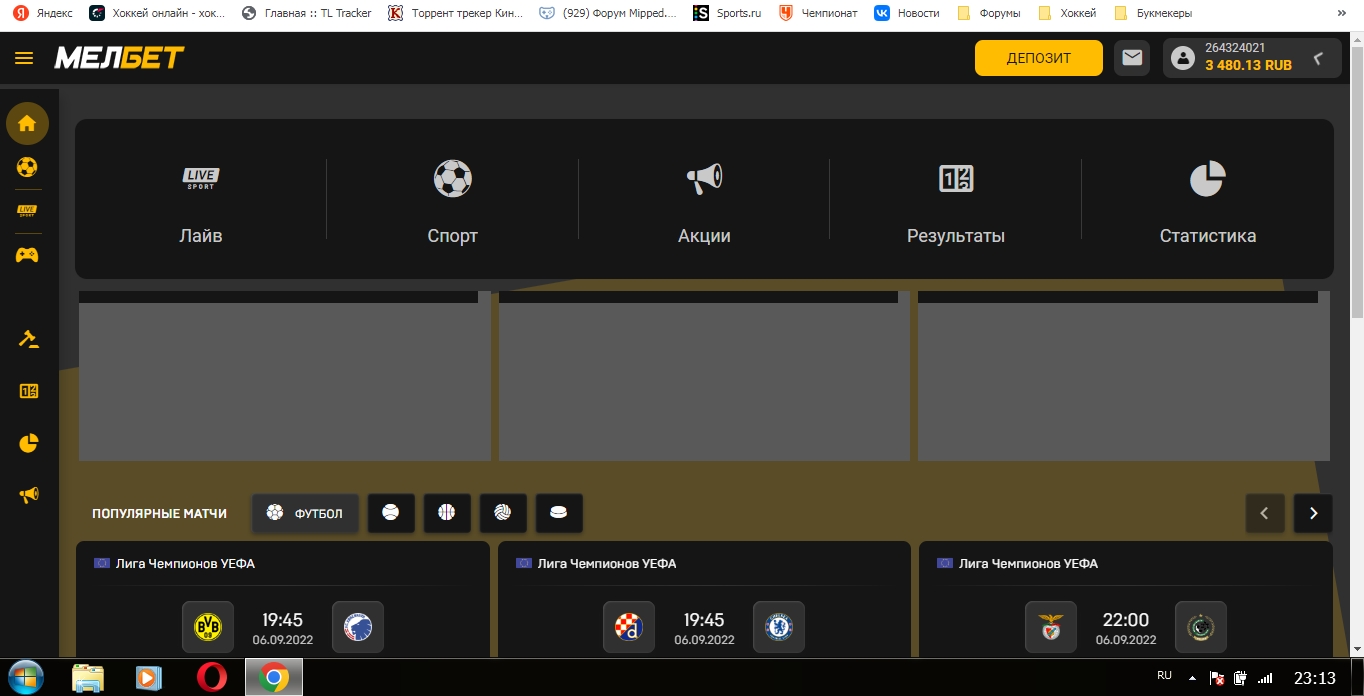Show next popular matches with right arrow
Image resolution: width=1364 pixels, height=696 pixels.
click(1313, 513)
